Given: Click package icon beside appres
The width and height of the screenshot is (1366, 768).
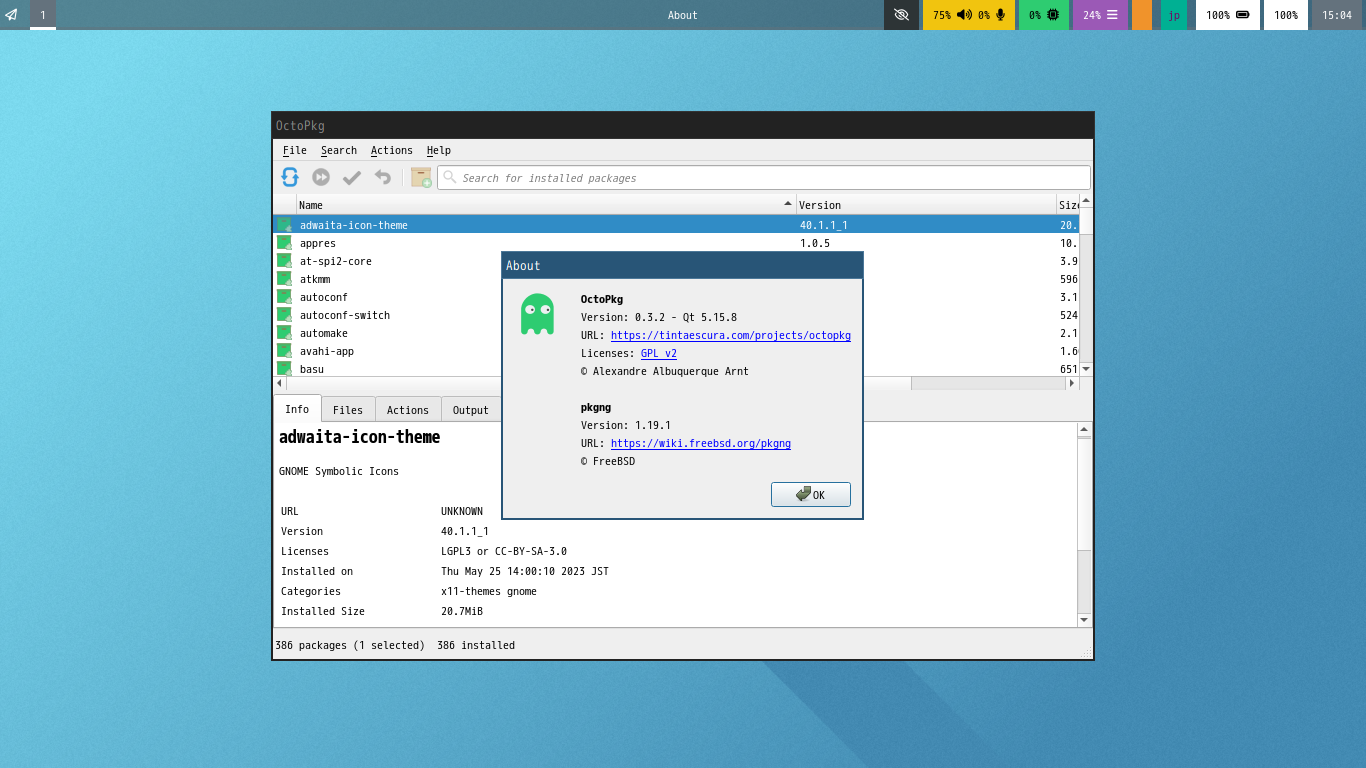Looking at the screenshot, I should 284,243.
